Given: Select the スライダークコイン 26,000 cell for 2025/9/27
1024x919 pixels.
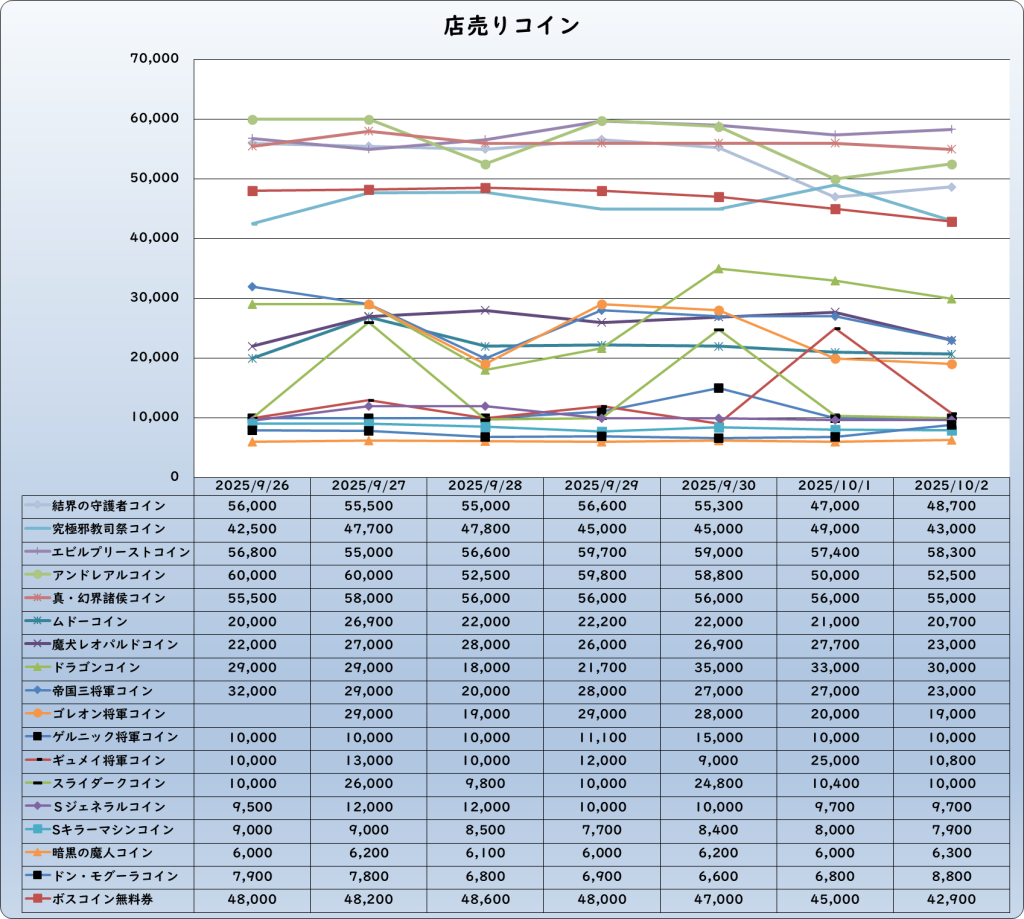Looking at the screenshot, I should tap(369, 783).
